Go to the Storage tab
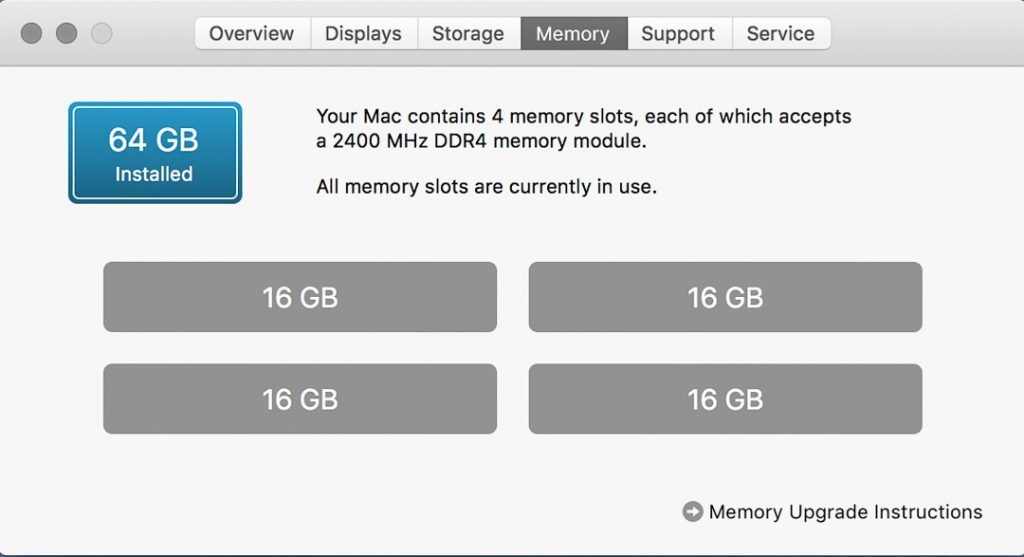The image size is (1024, 557). [468, 33]
